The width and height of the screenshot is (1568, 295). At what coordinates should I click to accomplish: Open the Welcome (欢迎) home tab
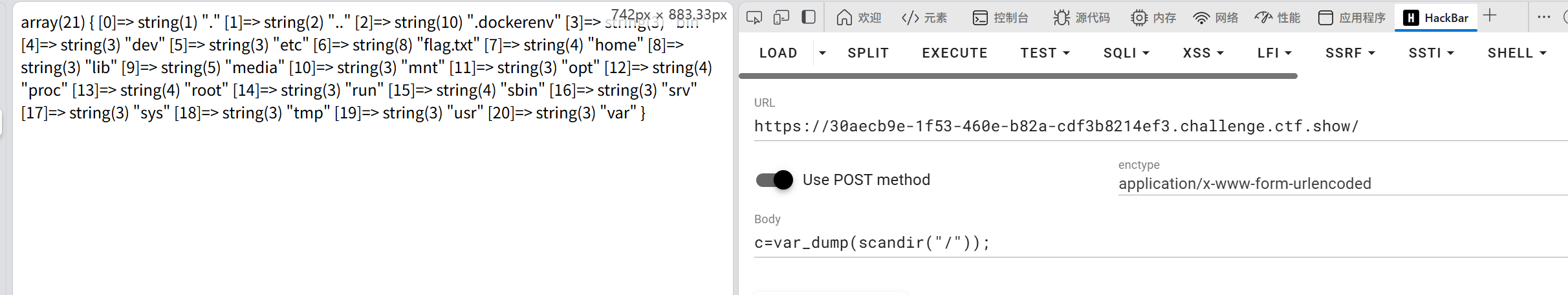(x=858, y=17)
